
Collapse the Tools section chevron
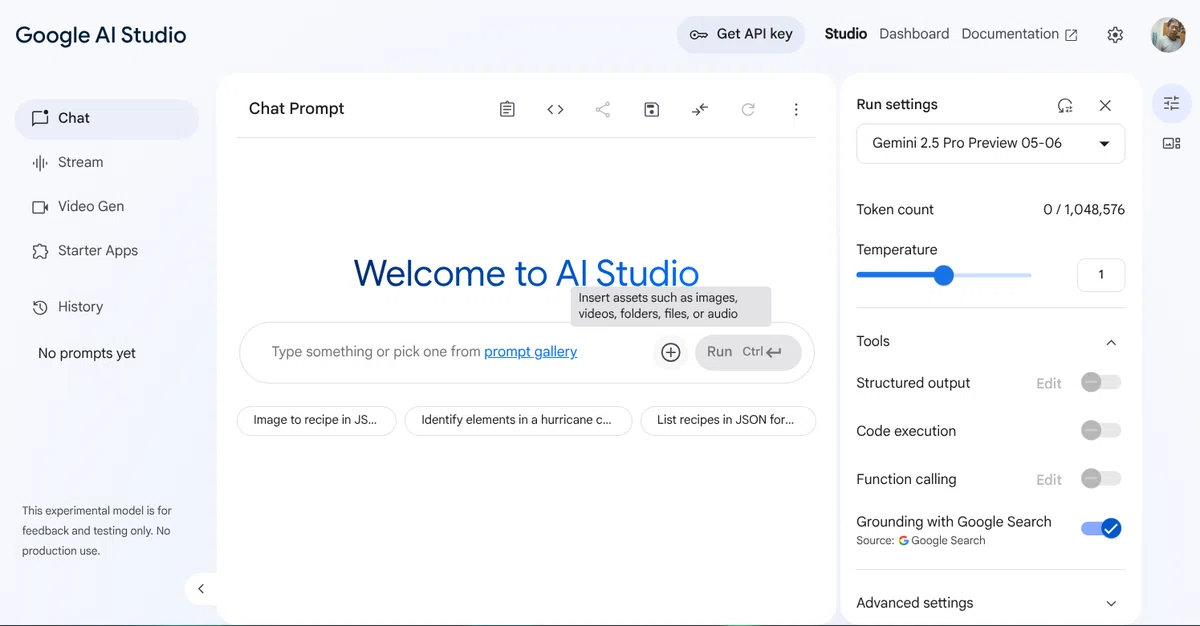(x=1111, y=342)
